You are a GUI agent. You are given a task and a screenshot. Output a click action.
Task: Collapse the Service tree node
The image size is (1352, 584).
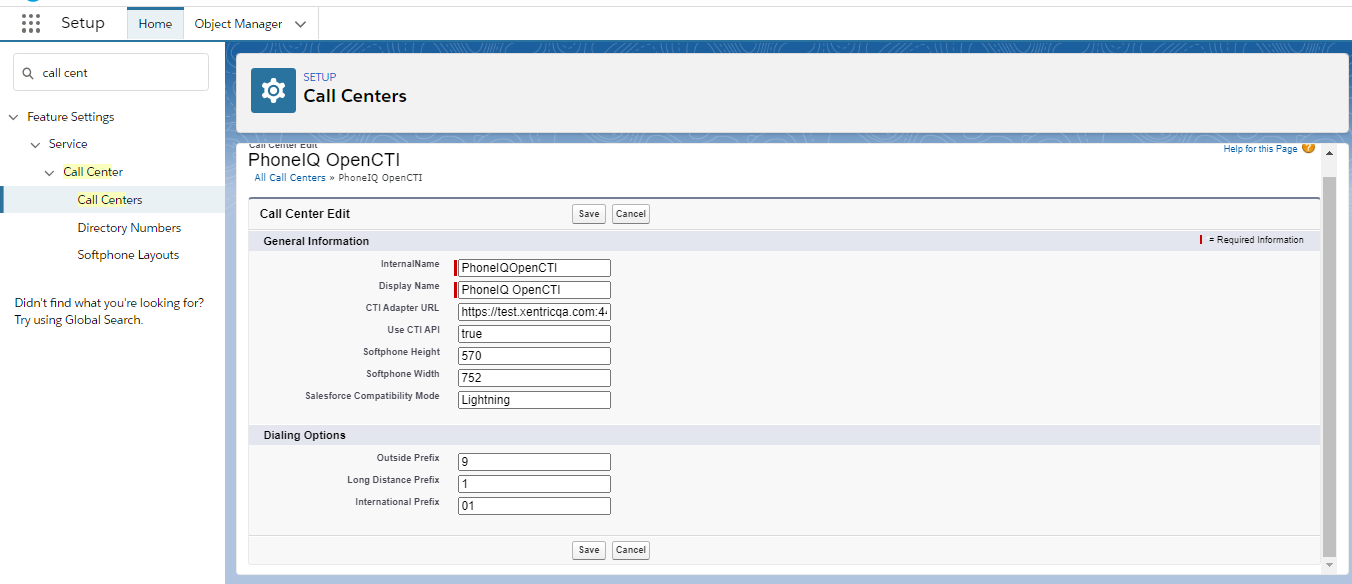point(35,144)
